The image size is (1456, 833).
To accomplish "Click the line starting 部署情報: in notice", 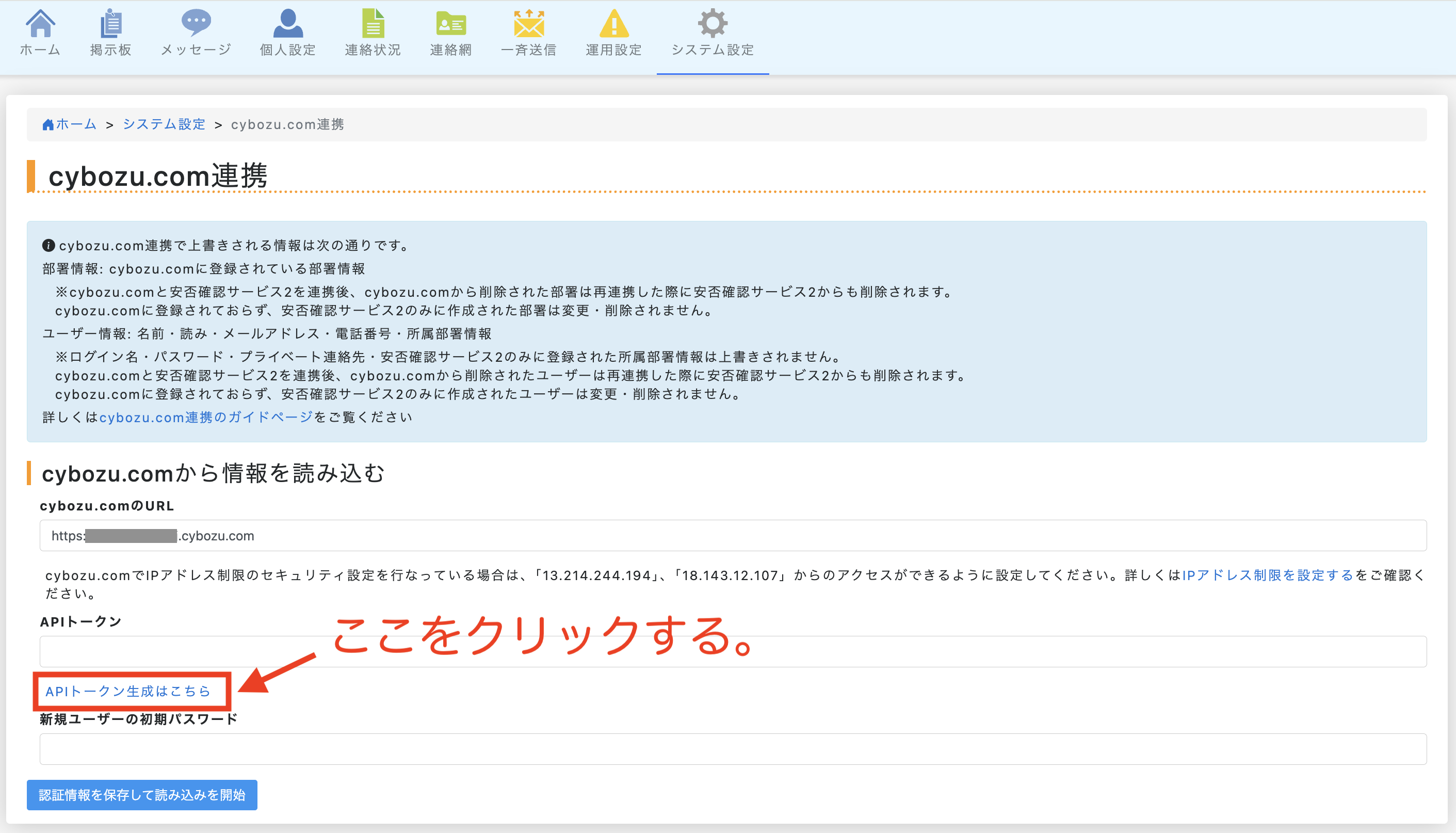I will point(204,269).
